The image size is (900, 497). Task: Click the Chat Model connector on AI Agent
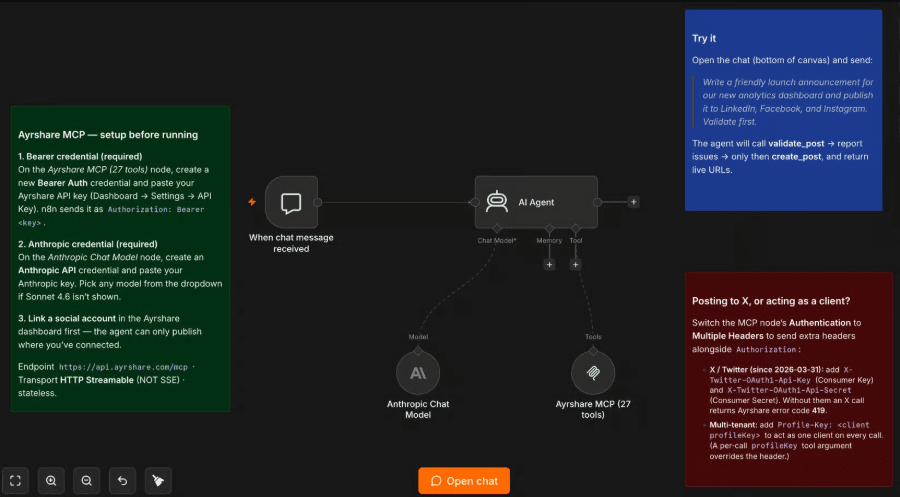pyautogui.click(x=497, y=229)
